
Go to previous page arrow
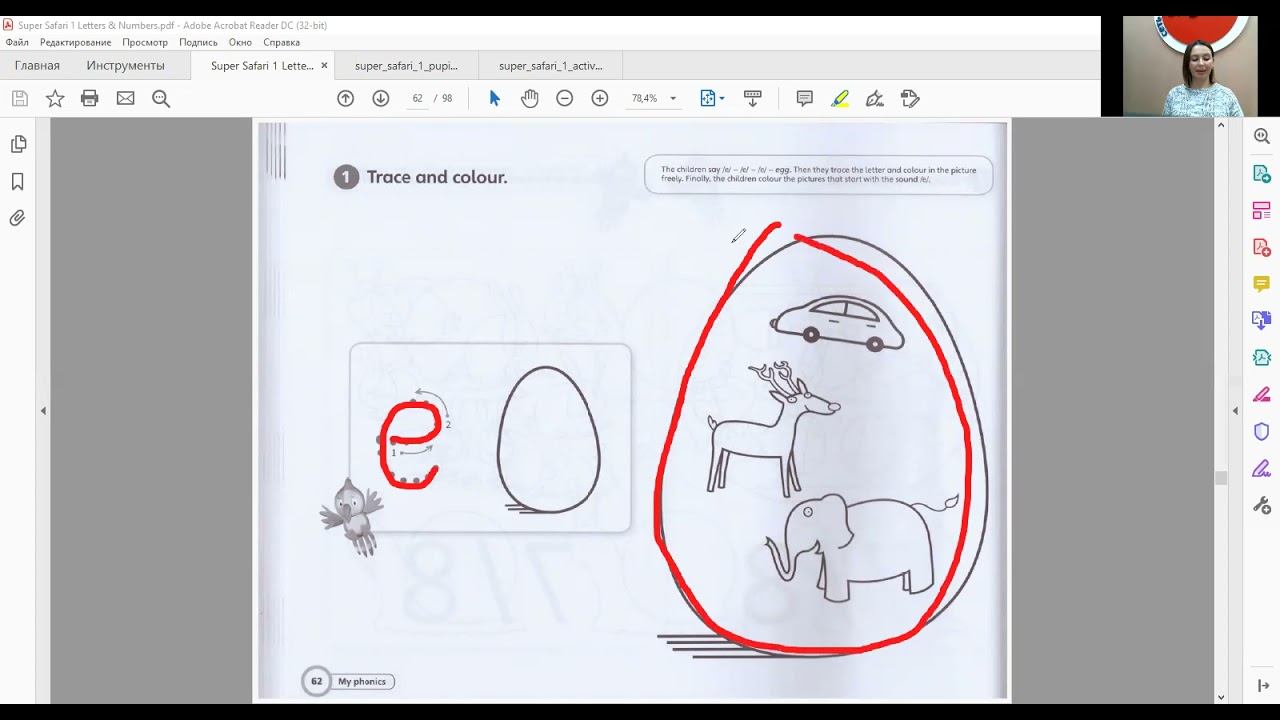[x=345, y=98]
